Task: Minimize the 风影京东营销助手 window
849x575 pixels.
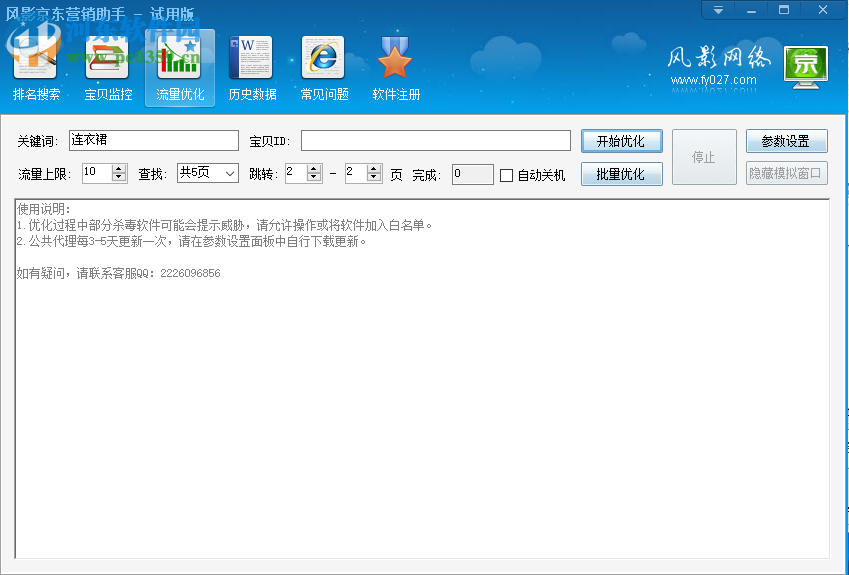Action: click(x=751, y=10)
